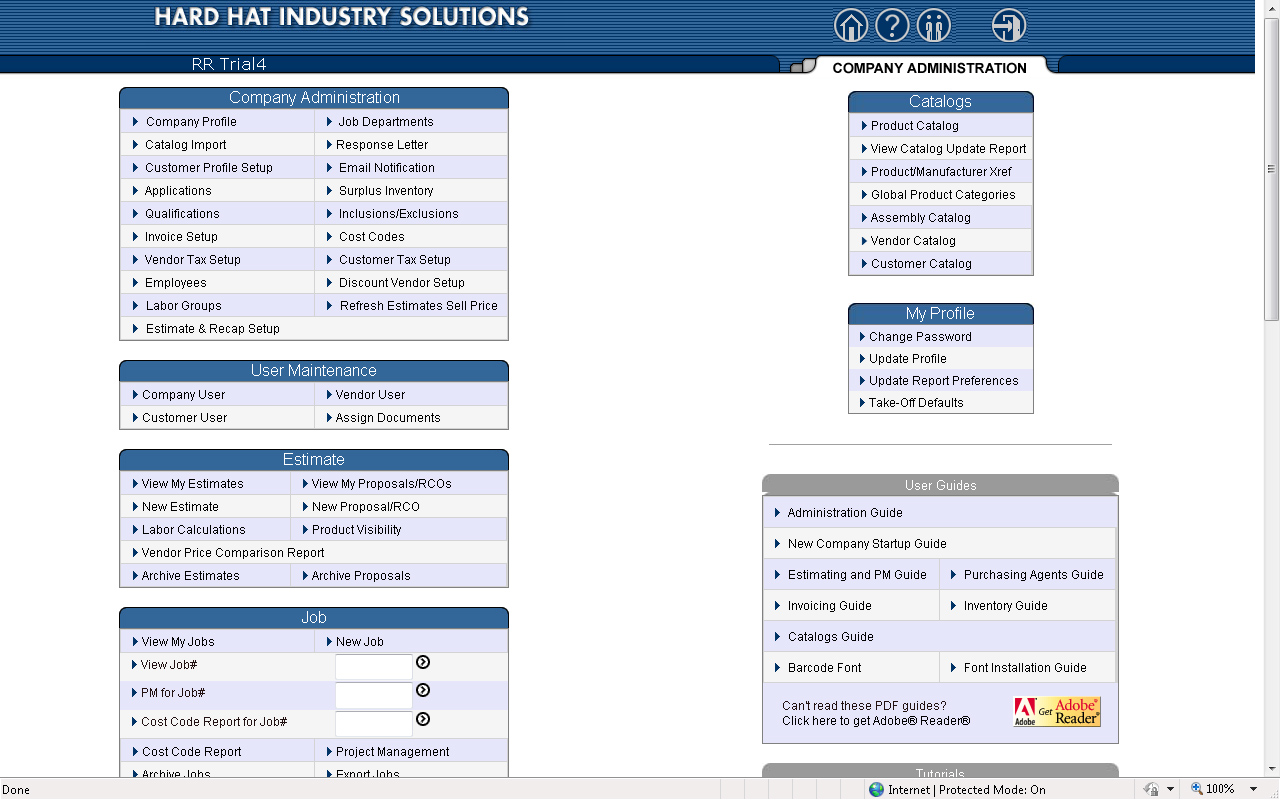The height and width of the screenshot is (800, 1280).
Task: Go to Customer Profile Setup
Action: click(209, 168)
